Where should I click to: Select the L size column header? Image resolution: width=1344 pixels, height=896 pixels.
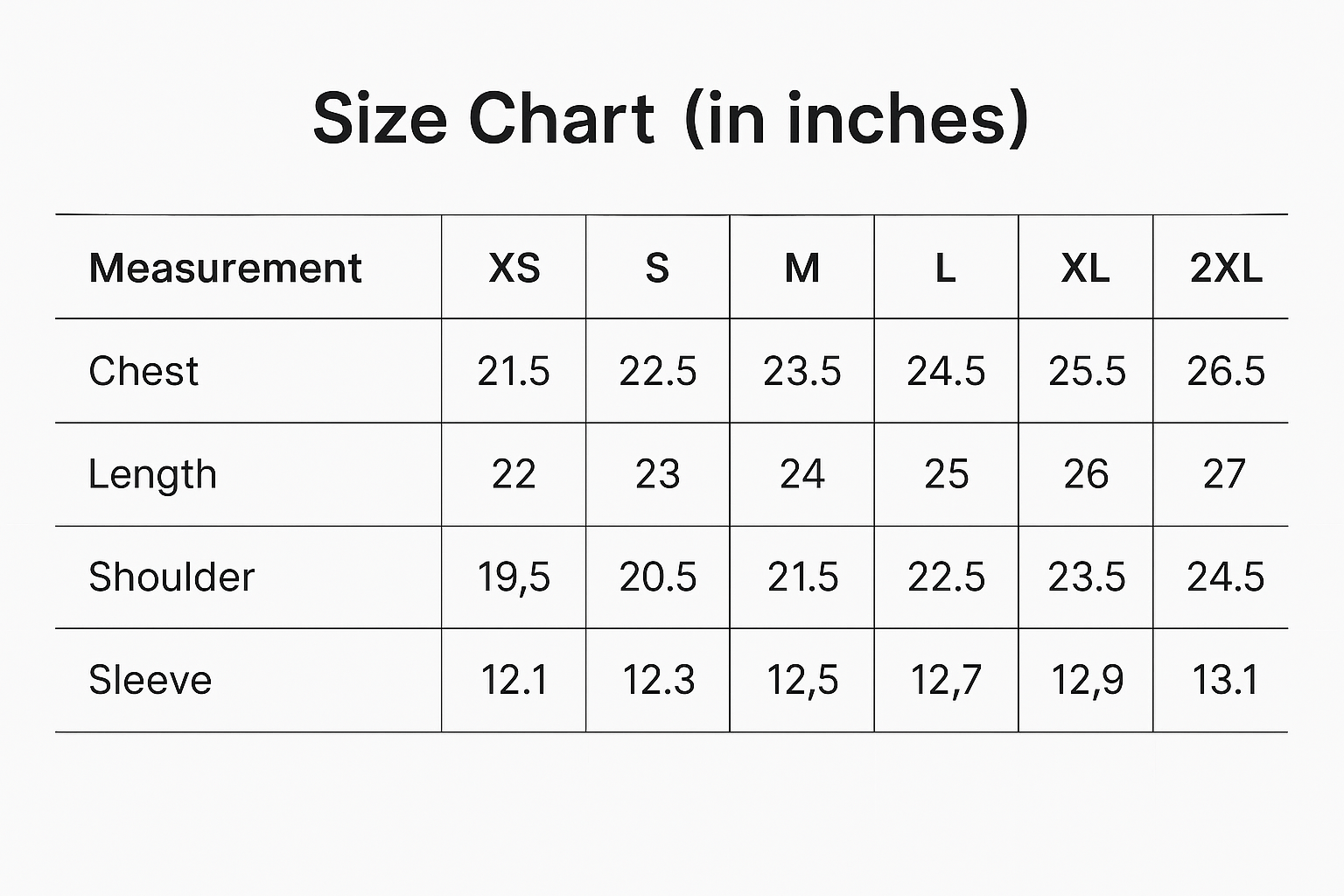(x=945, y=268)
